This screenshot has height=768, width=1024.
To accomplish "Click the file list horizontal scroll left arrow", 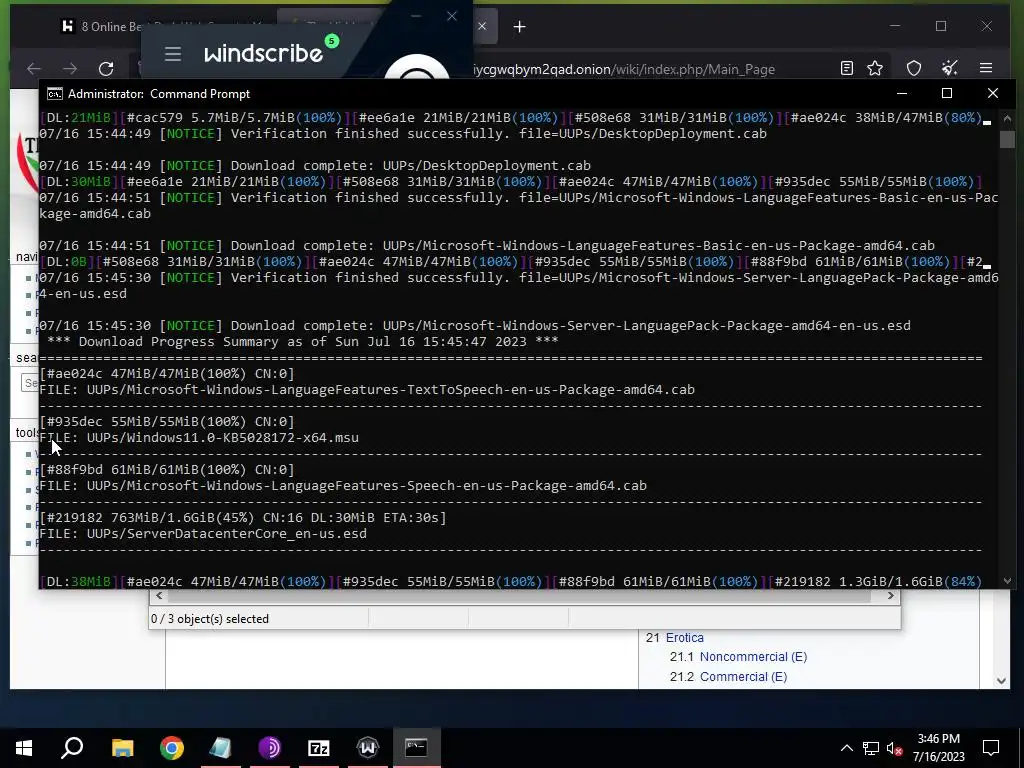I will [x=159, y=596].
